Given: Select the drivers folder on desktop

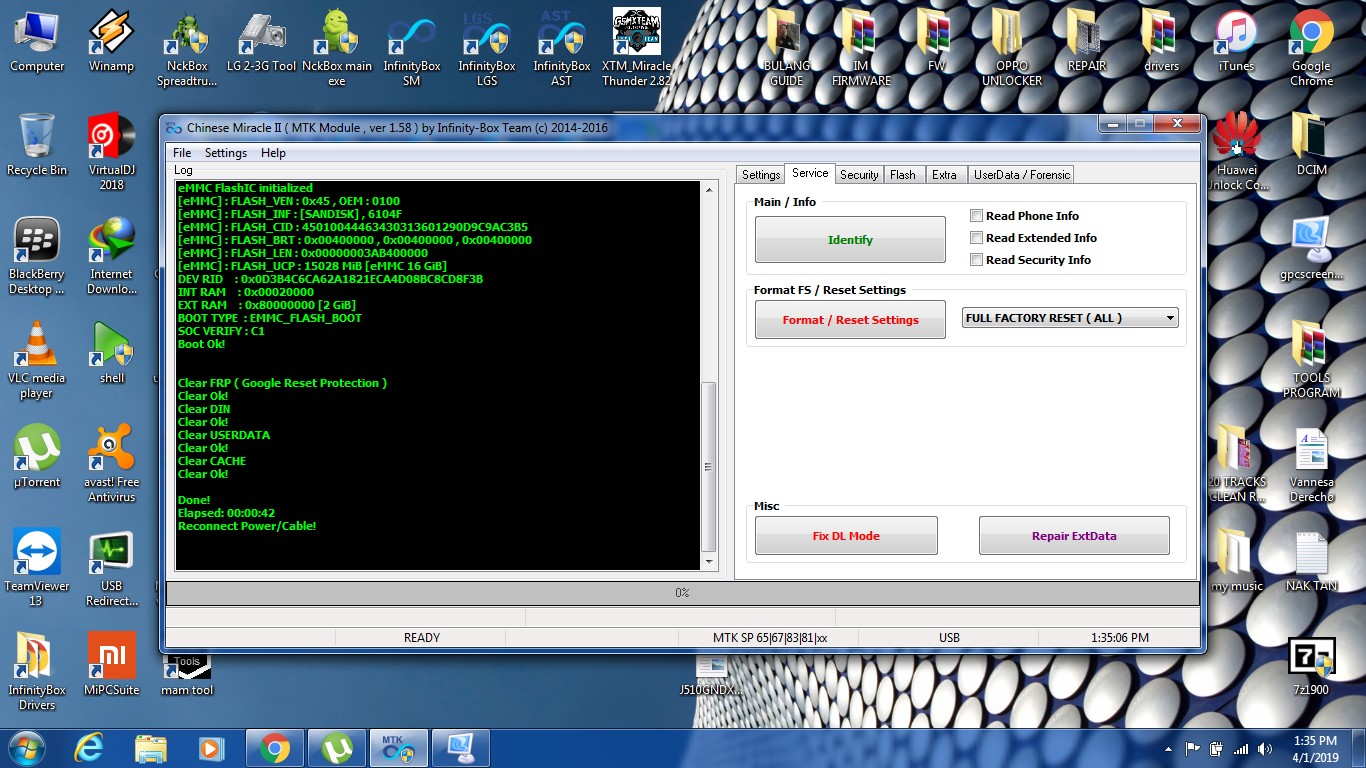Looking at the screenshot, I should (x=1162, y=41).
